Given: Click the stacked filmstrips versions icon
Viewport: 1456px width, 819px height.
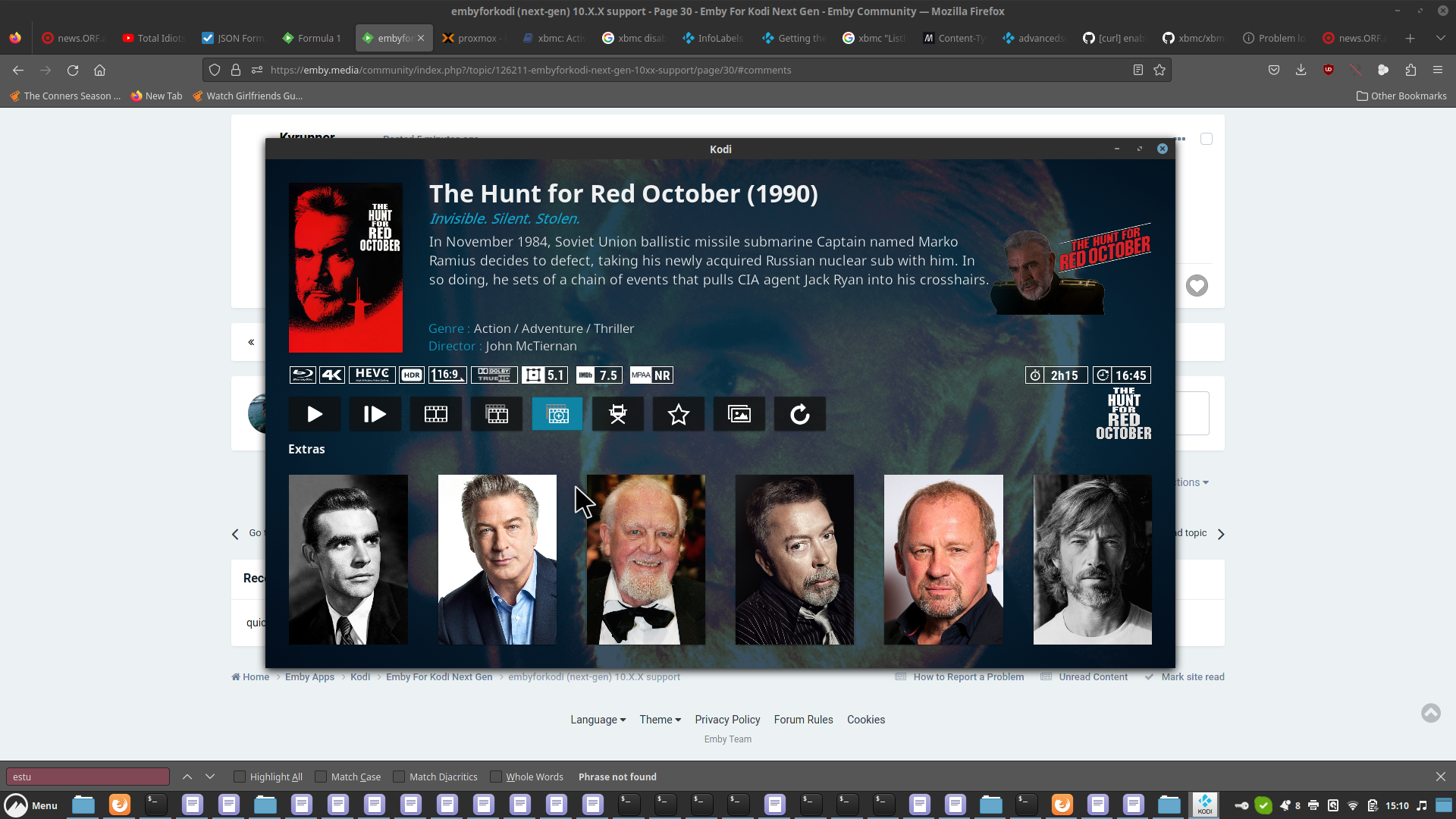Looking at the screenshot, I should pos(497,414).
